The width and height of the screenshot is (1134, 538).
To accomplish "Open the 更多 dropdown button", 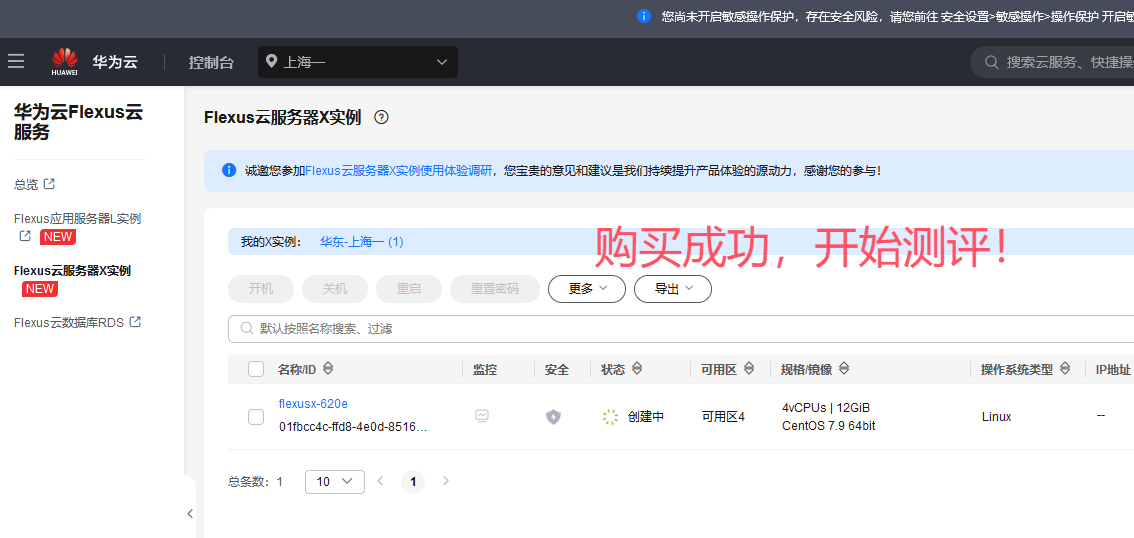I will [587, 289].
